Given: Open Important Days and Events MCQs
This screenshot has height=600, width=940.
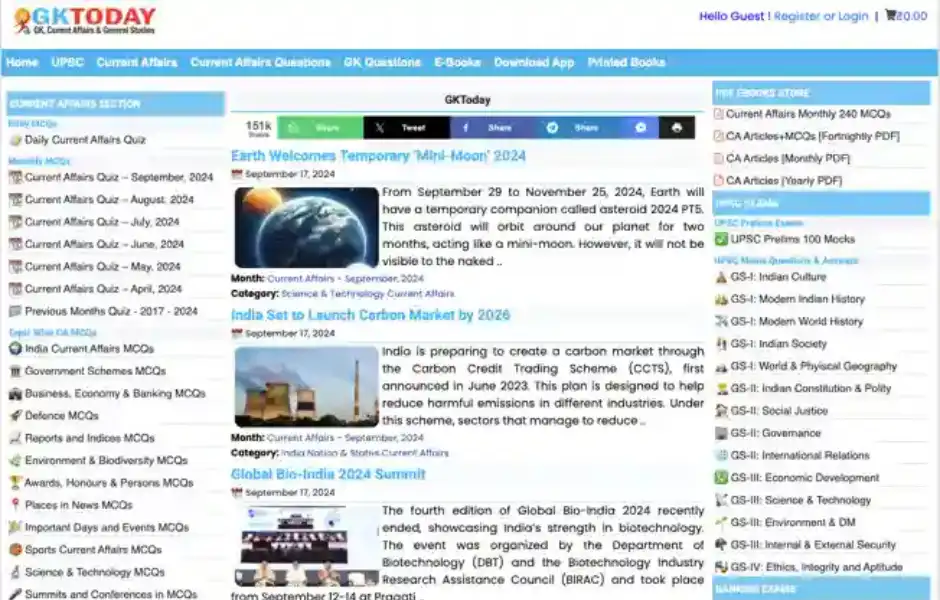Looking at the screenshot, I should point(107,527).
